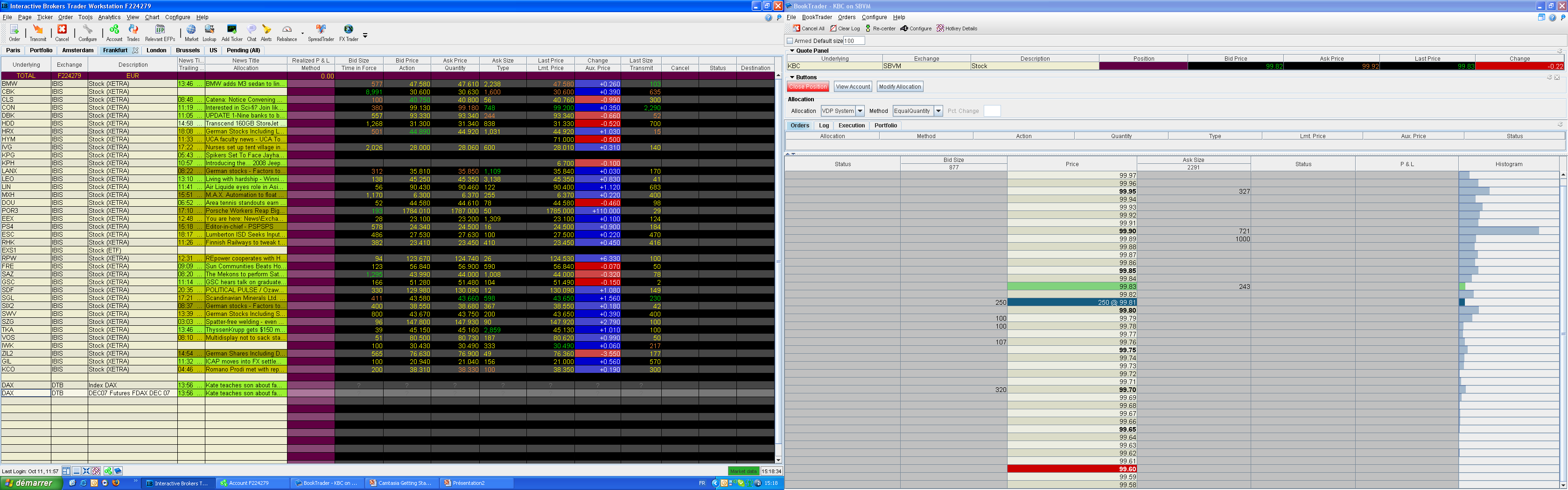Viewport: 1568px width, 490px height.
Task: Open the Chat bubble icon
Action: [252, 33]
